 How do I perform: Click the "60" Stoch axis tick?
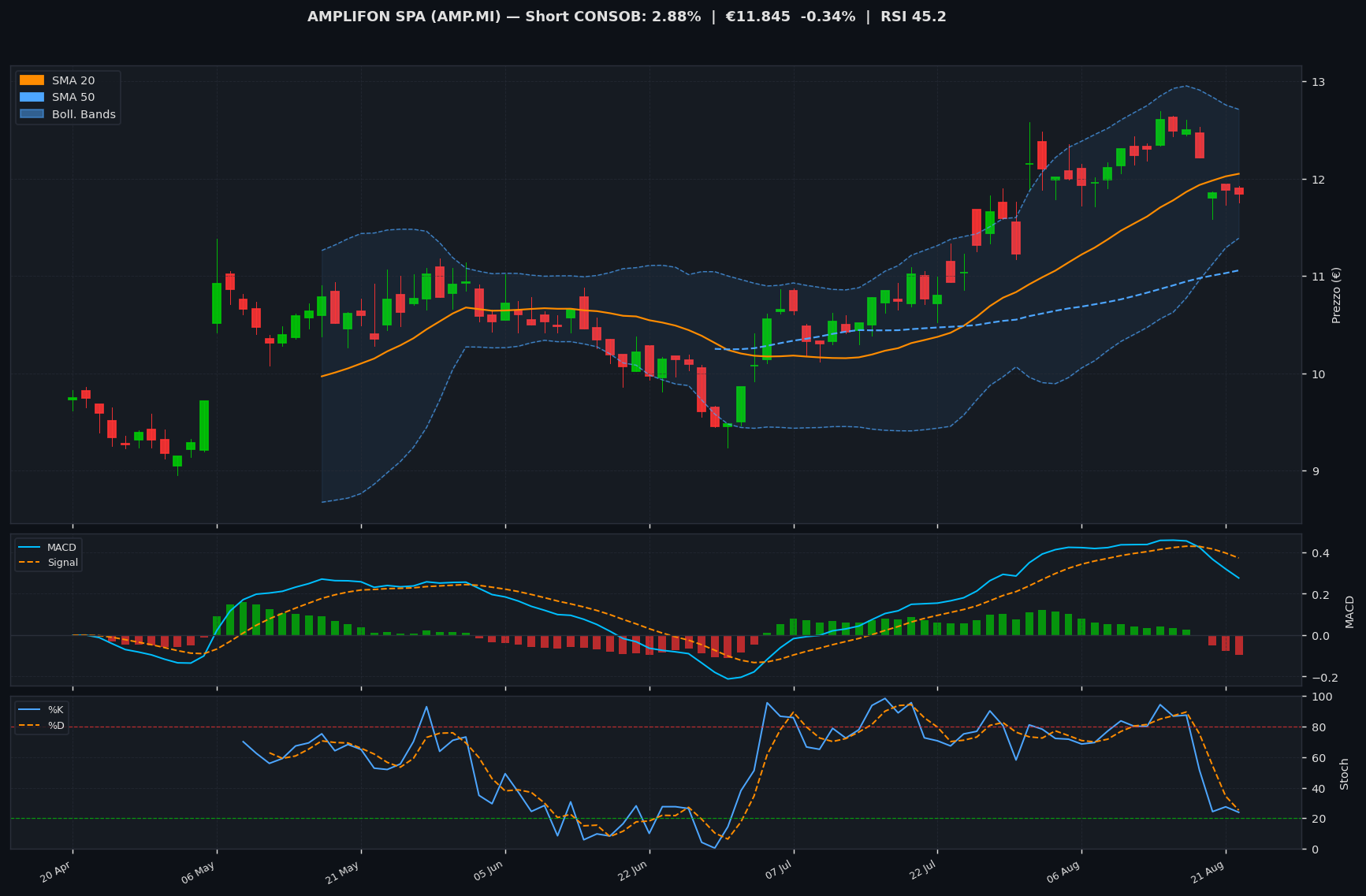coord(1318,758)
